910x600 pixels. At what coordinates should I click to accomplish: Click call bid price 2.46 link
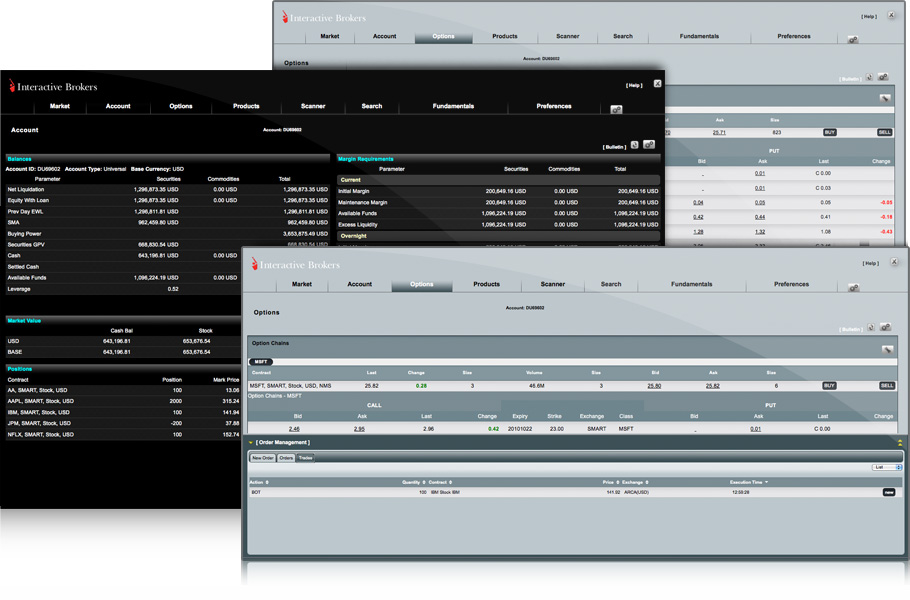[x=294, y=429]
